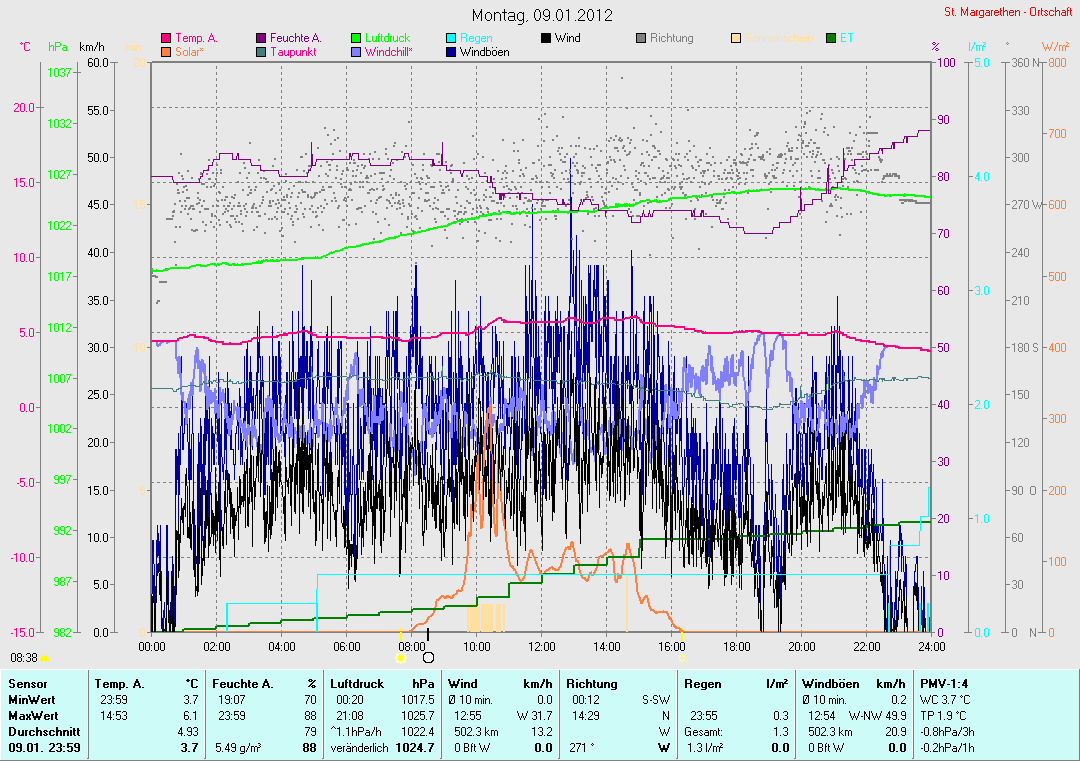1080x761 pixels.
Task: Click the -0.8hPa/3h pressure change value
Action: [x=947, y=731]
